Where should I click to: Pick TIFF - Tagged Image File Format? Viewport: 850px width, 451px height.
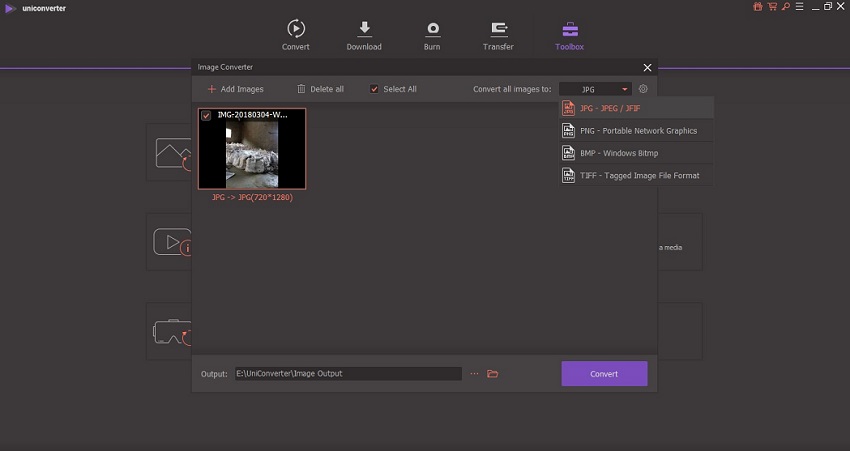pyautogui.click(x=637, y=175)
